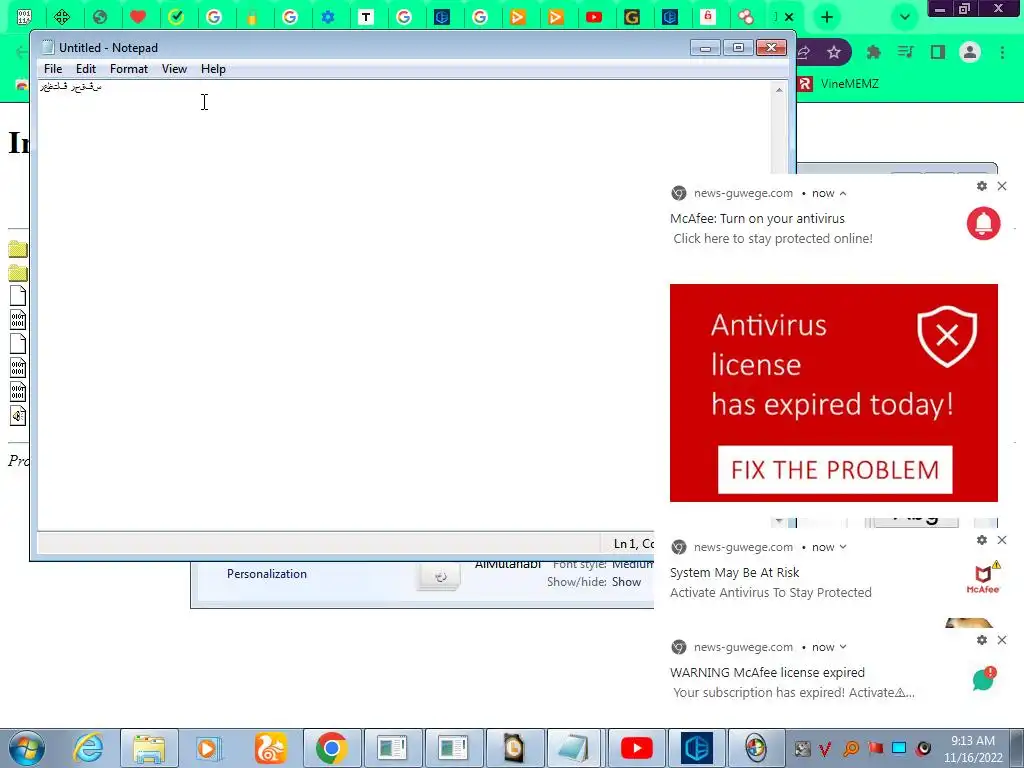Image resolution: width=1024 pixels, height=768 pixels.
Task: Switch to the first binary-icon Chrome tab
Action: [x=24, y=17]
